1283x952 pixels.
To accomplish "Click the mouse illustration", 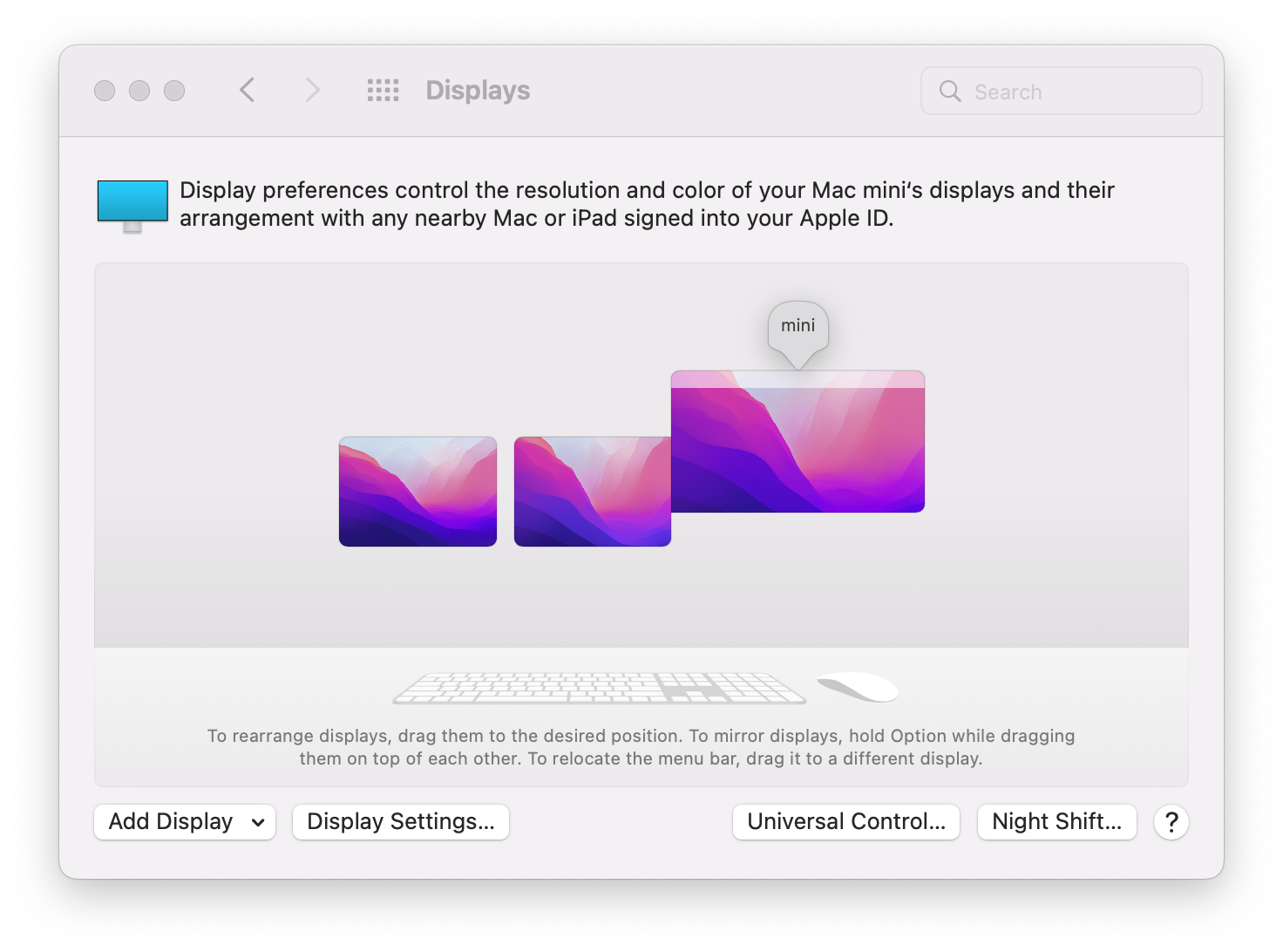I will [858, 687].
